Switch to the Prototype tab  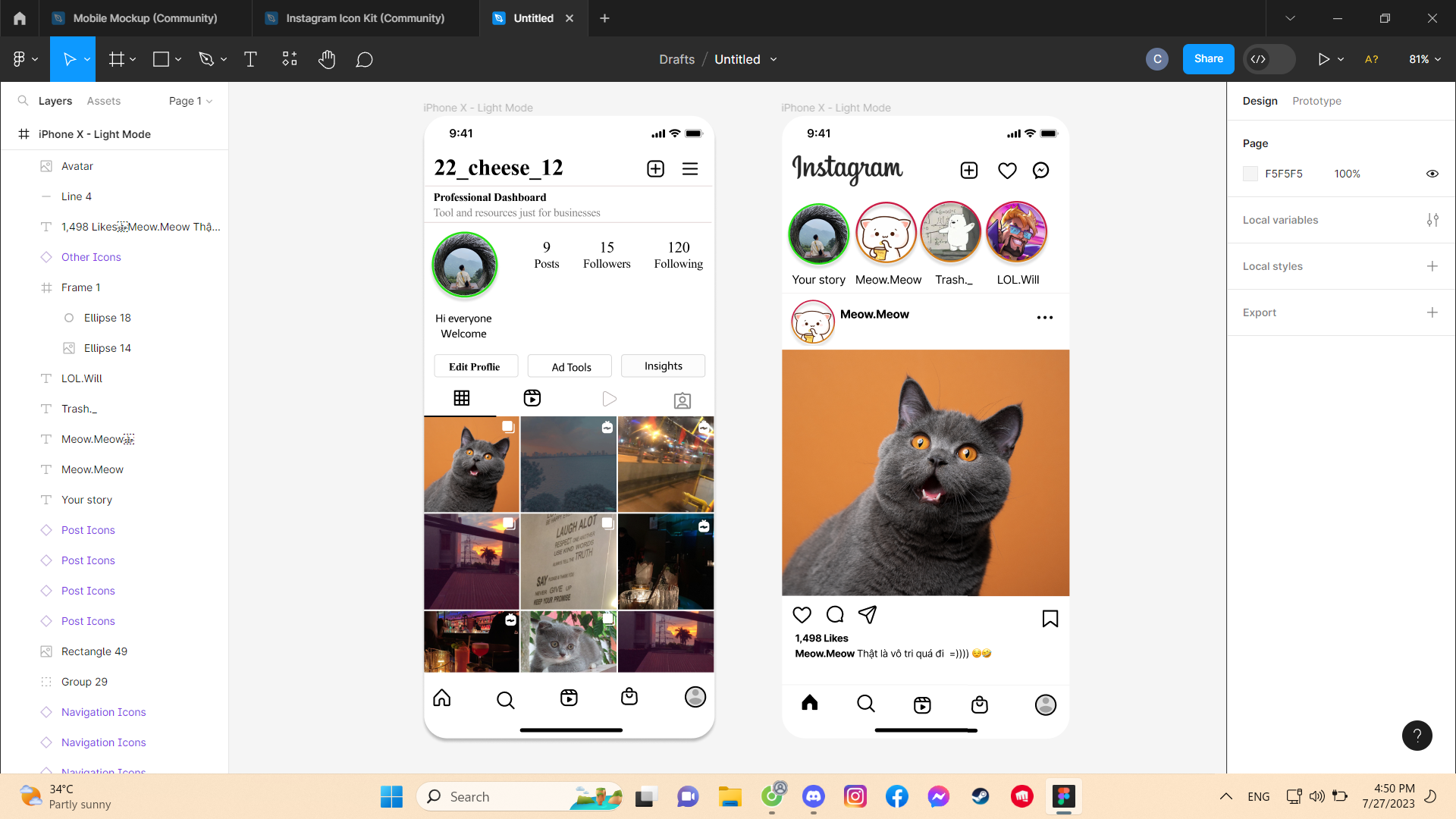pos(1316,101)
